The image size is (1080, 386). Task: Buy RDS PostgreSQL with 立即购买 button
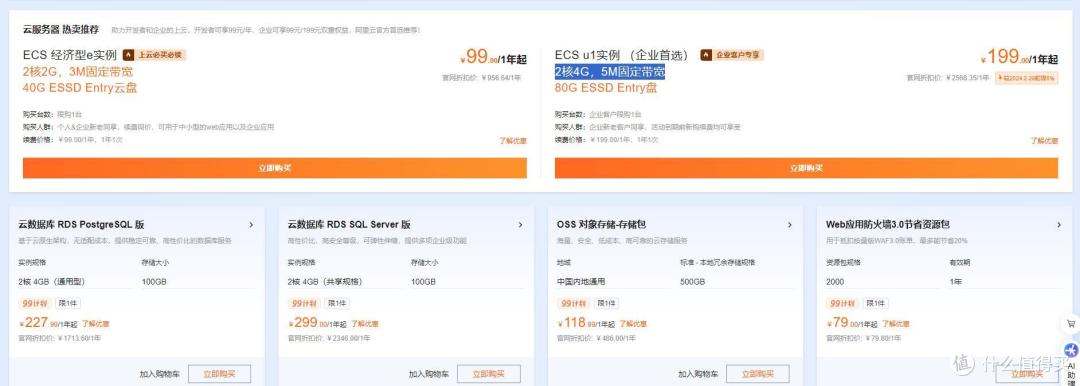click(219, 374)
